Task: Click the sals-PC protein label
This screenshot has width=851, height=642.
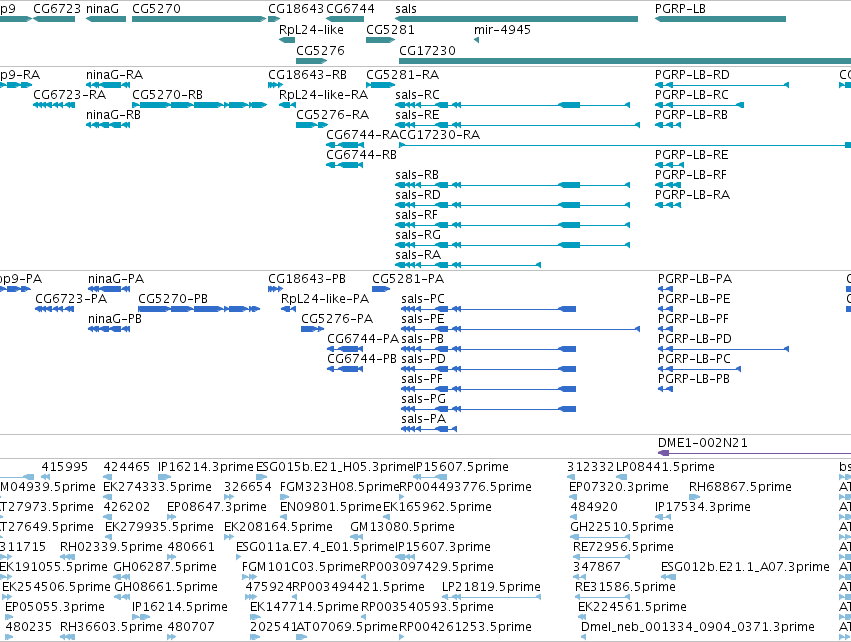Action: pyautogui.click(x=423, y=299)
